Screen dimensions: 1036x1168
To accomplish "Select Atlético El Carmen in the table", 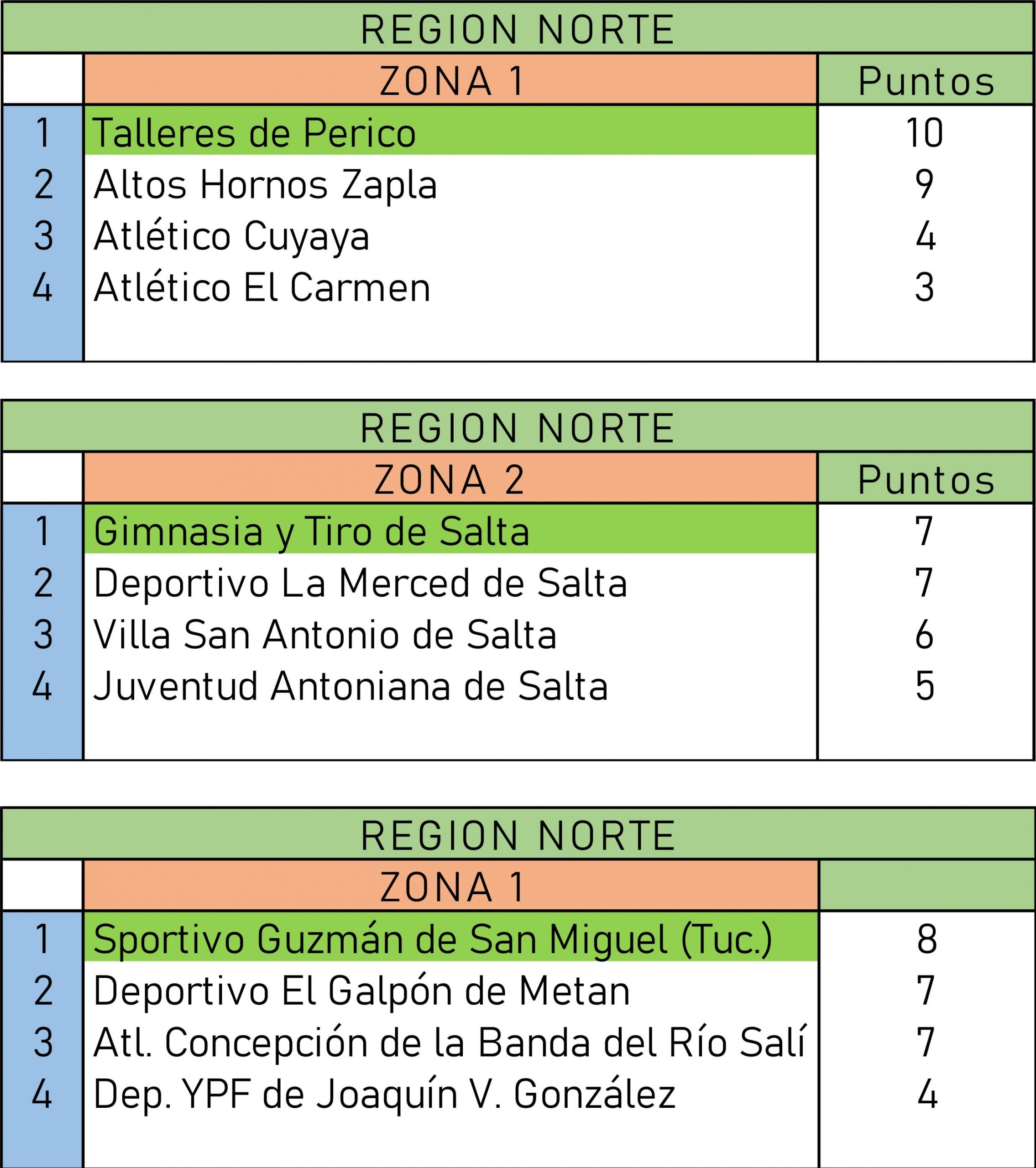I will (x=262, y=287).
